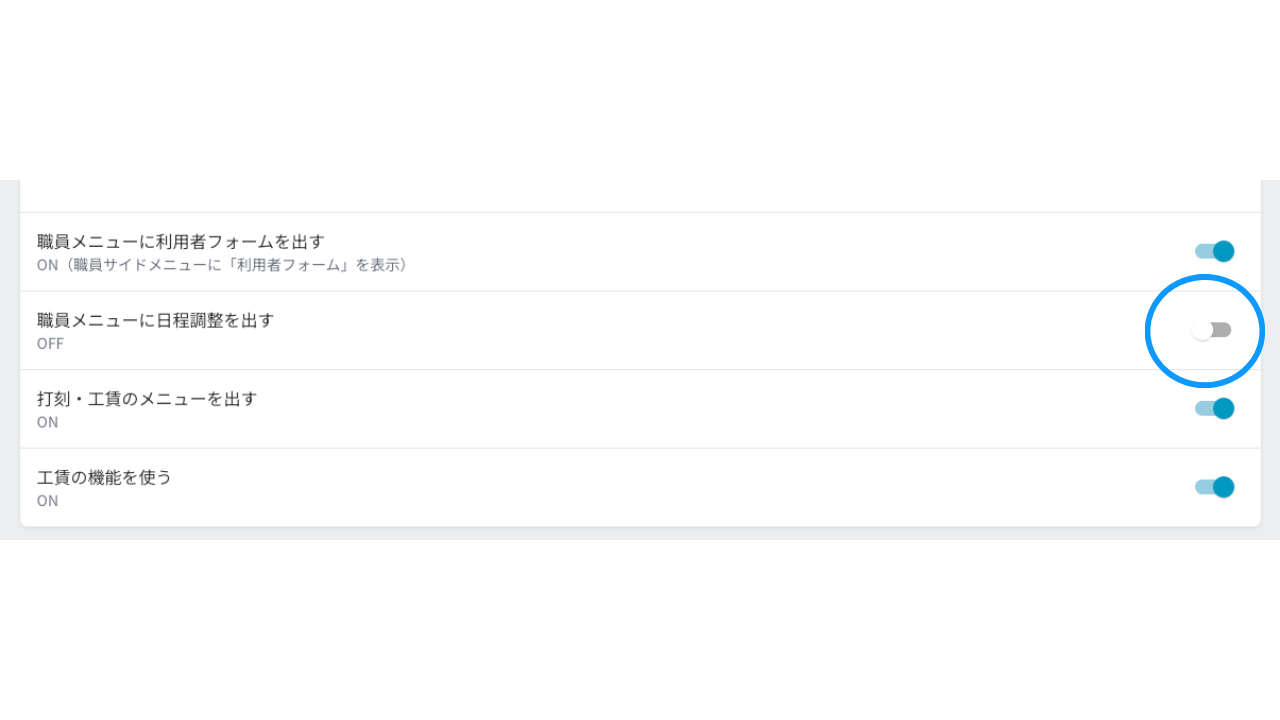
Task: Click the 職員メニューに利用者フォームを出す label
Action: pyautogui.click(x=181, y=242)
